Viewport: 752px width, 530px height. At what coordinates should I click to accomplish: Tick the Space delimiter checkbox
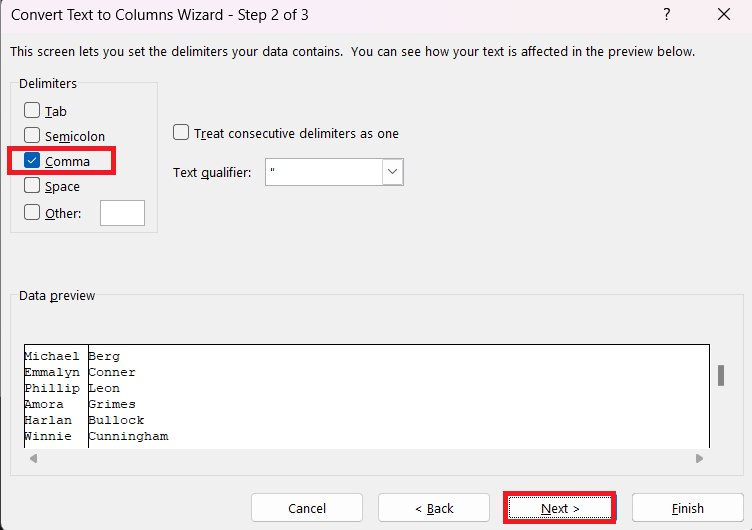tap(32, 186)
